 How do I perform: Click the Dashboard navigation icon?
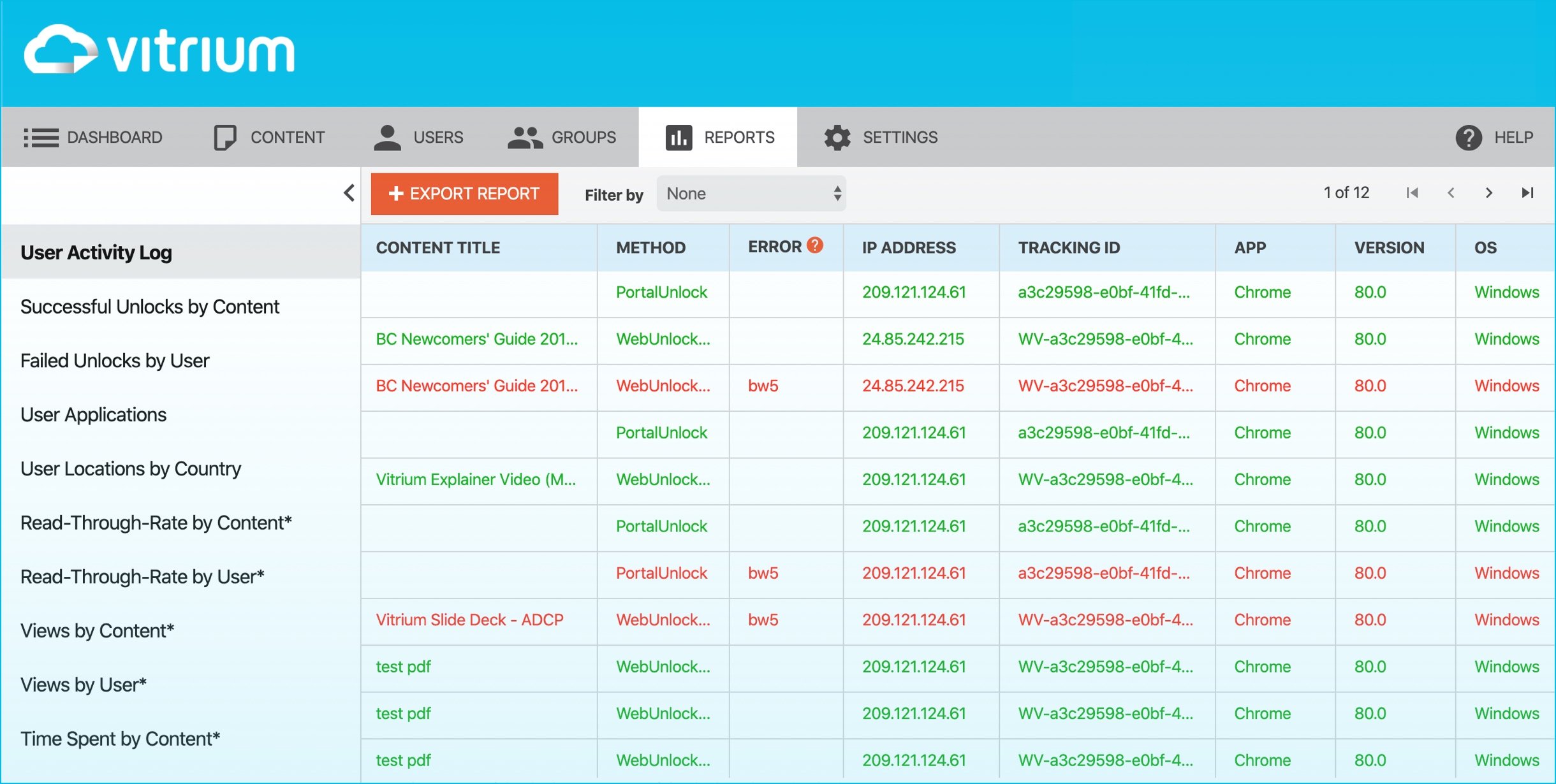(x=42, y=137)
